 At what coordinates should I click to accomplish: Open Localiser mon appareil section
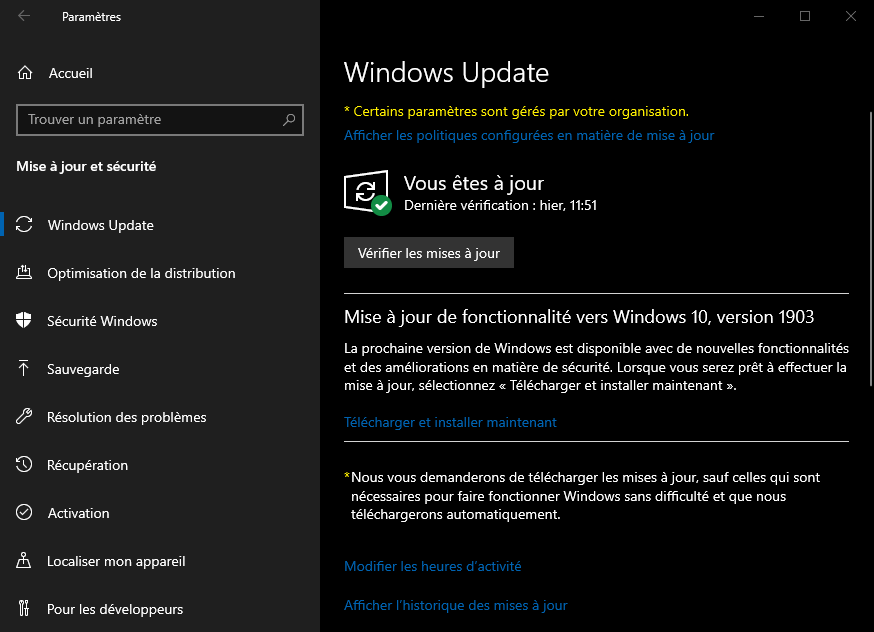coord(116,561)
